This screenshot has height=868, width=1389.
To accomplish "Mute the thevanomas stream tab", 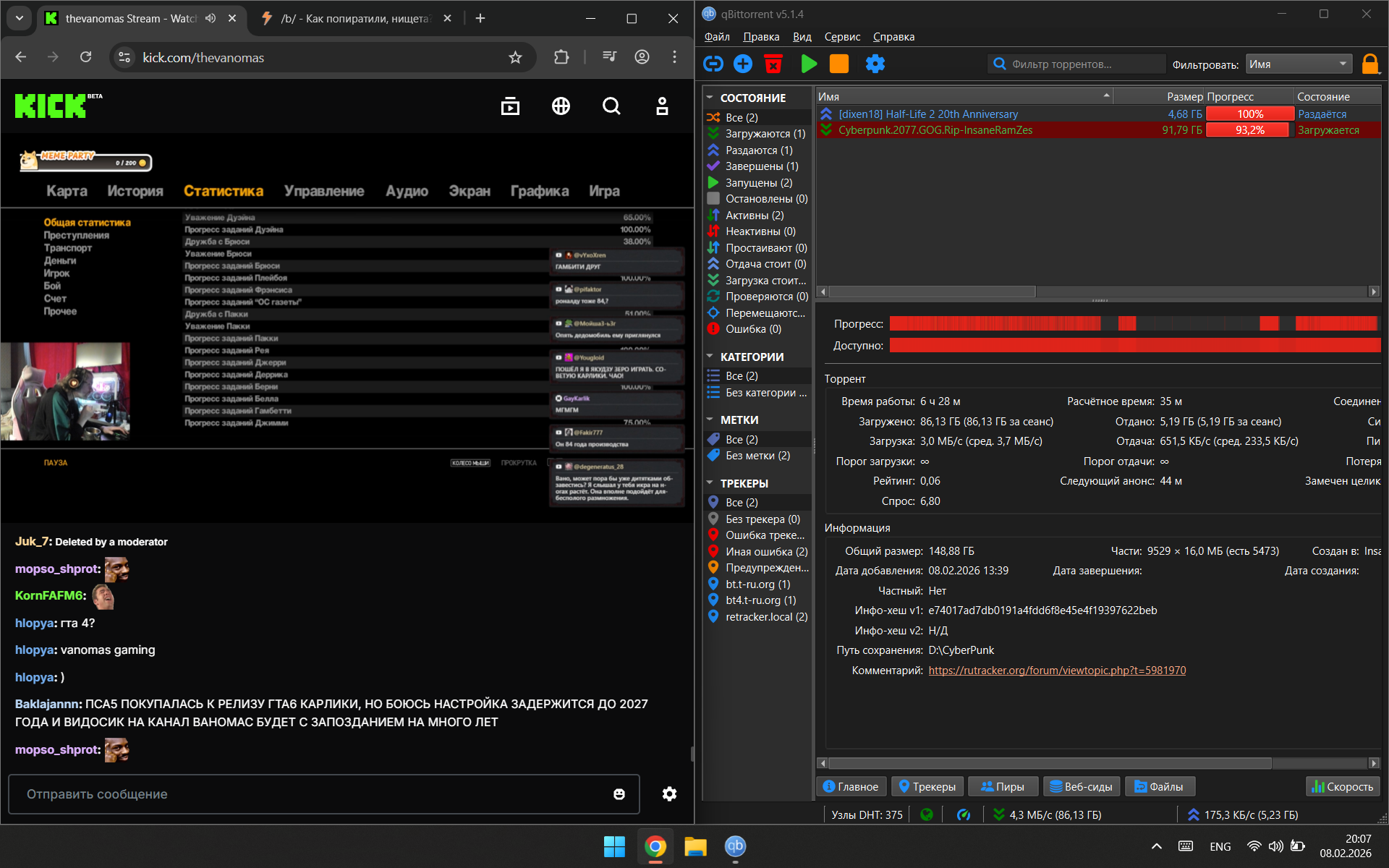I will [x=211, y=18].
